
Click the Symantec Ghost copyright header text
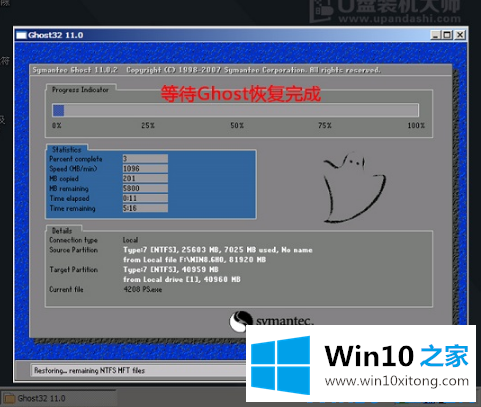click(207, 70)
